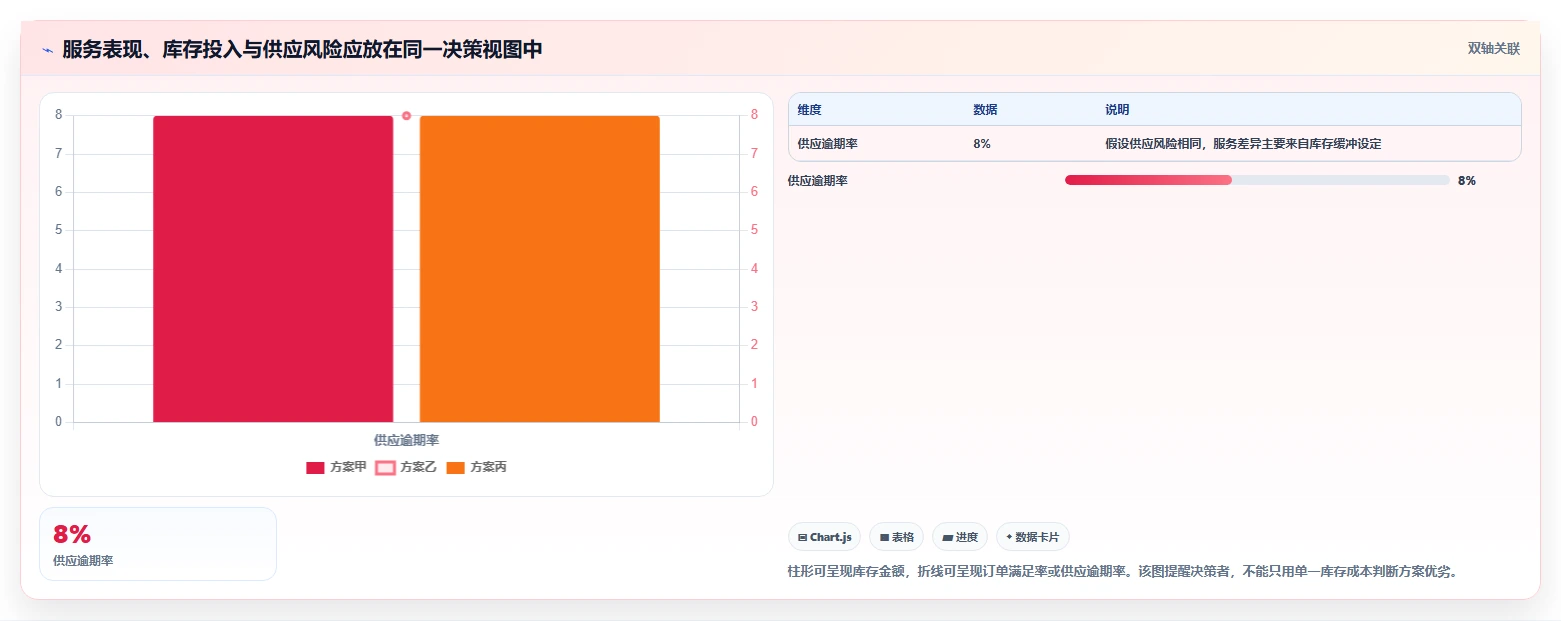Toggle 方案甲 legend swatch in chart
The height and width of the screenshot is (621, 1561).
coord(315,468)
